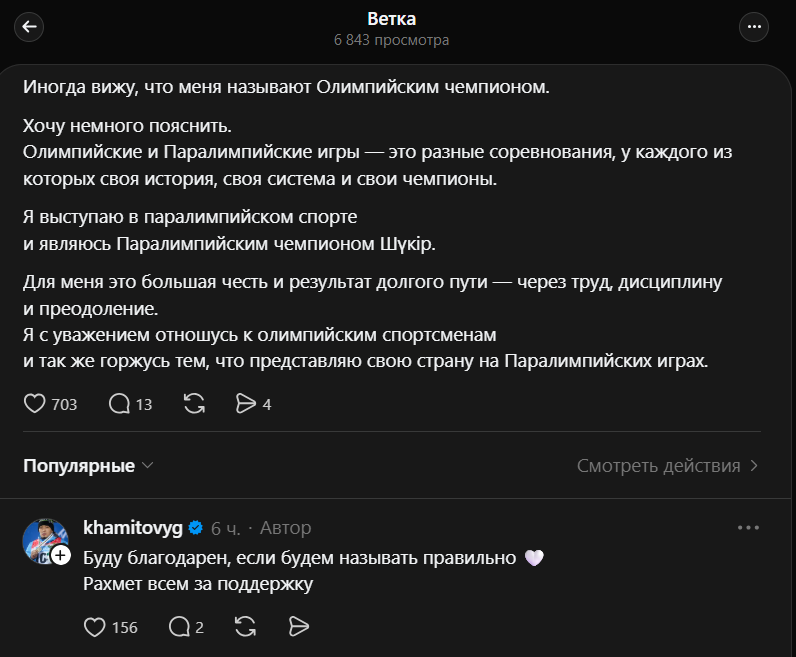
Task: Expand the Популярные sort dropdown
Action: (x=89, y=466)
